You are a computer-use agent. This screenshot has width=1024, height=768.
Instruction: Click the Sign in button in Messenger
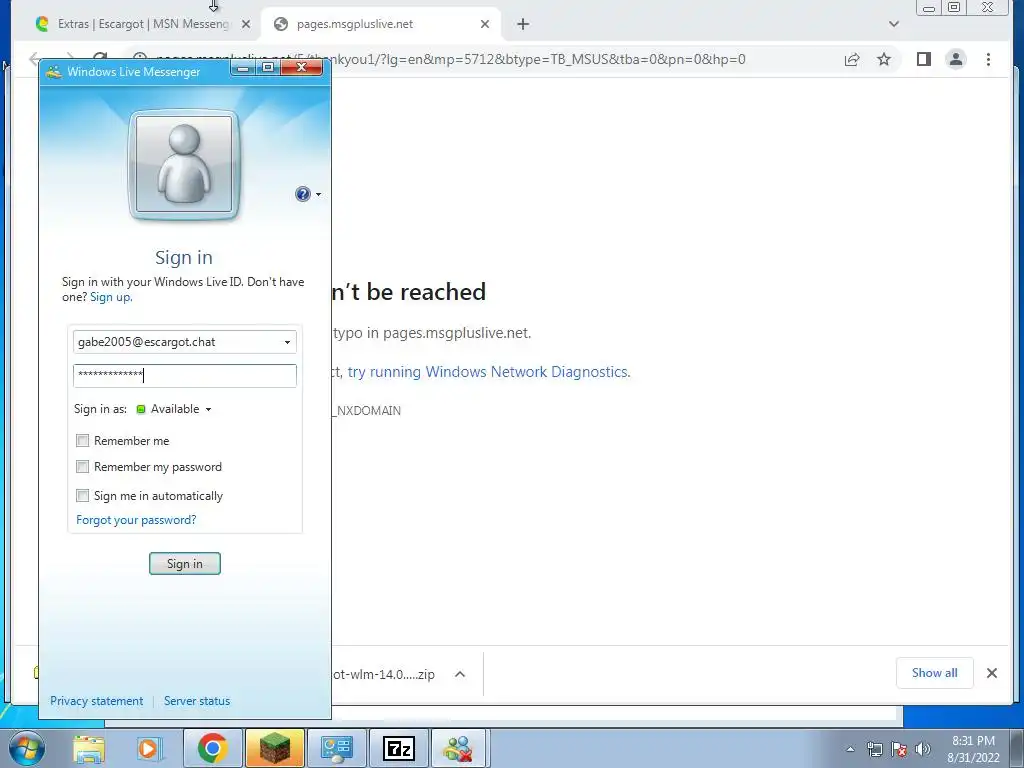pyautogui.click(x=185, y=564)
